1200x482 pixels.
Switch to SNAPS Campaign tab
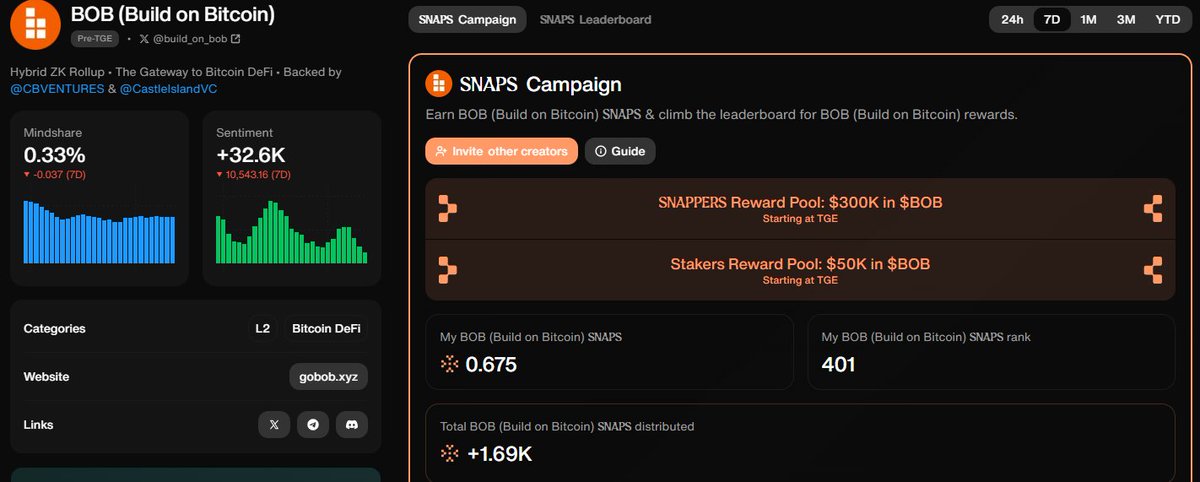coord(468,20)
